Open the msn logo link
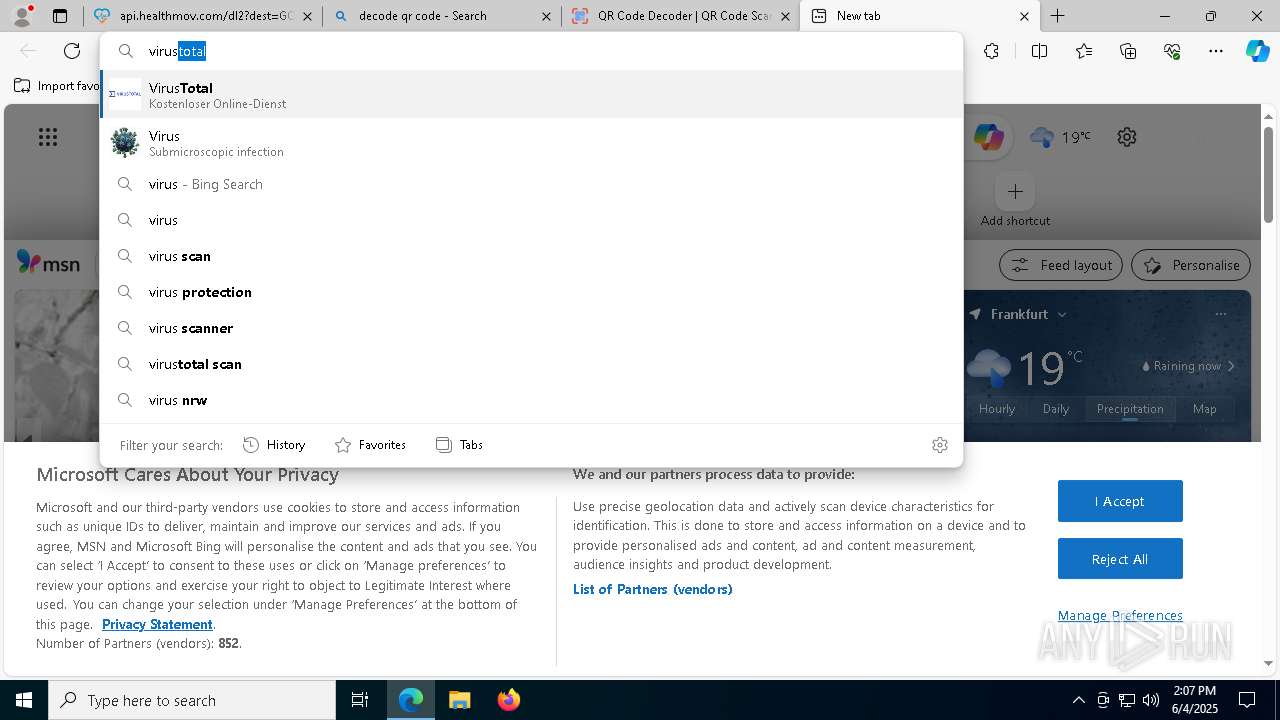The height and width of the screenshot is (720, 1280). (48, 263)
